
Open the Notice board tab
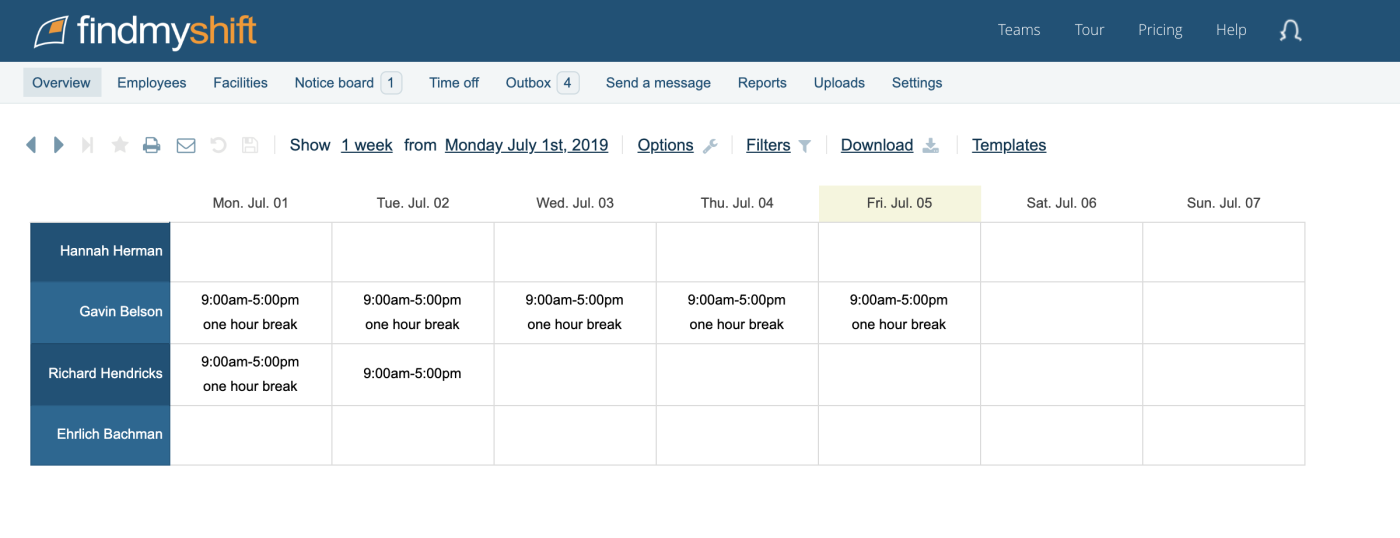click(348, 83)
